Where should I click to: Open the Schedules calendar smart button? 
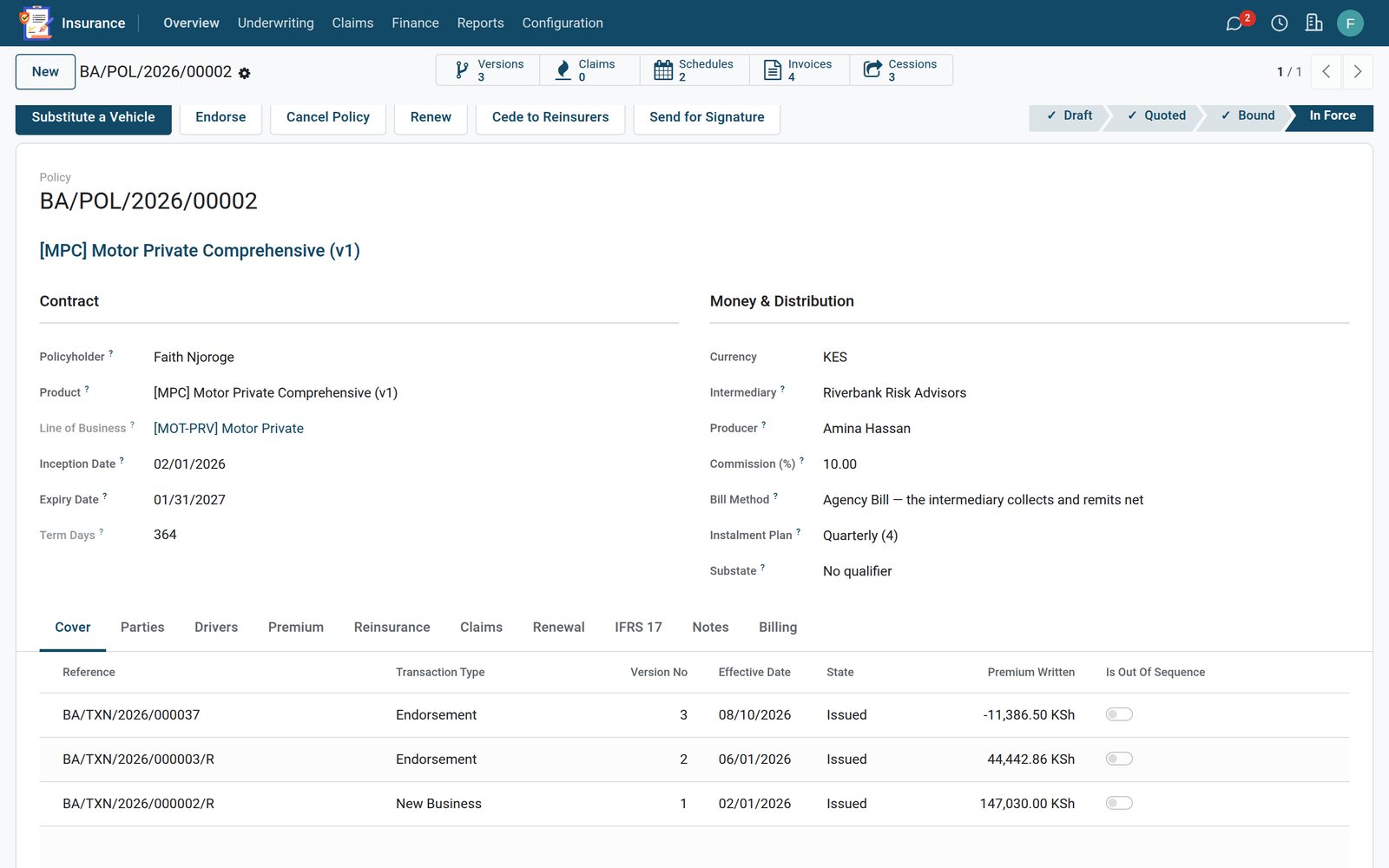click(694, 70)
